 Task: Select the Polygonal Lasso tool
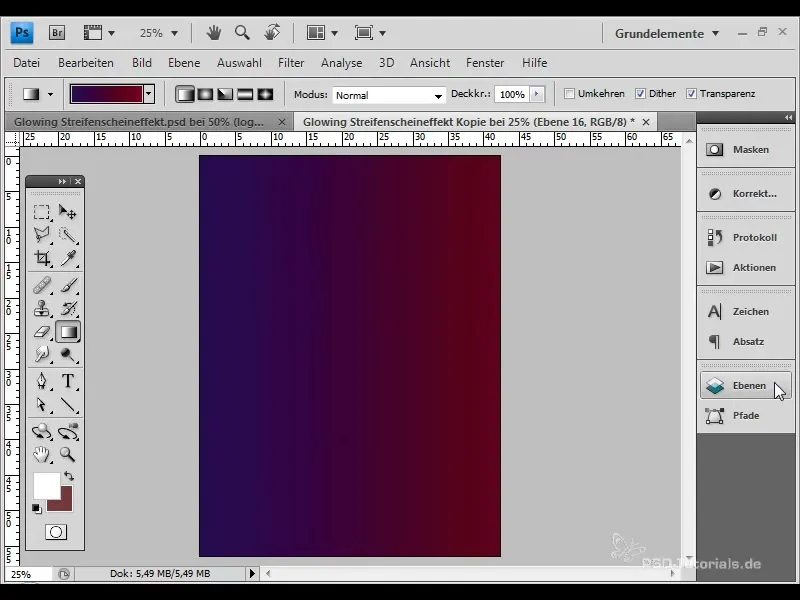42,235
